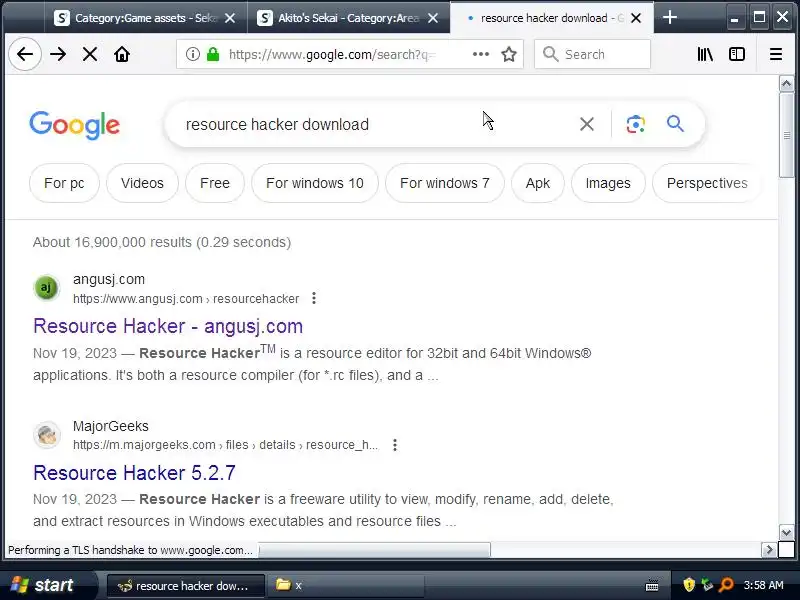
Task: Go back to the previous page
Action: coord(24,54)
